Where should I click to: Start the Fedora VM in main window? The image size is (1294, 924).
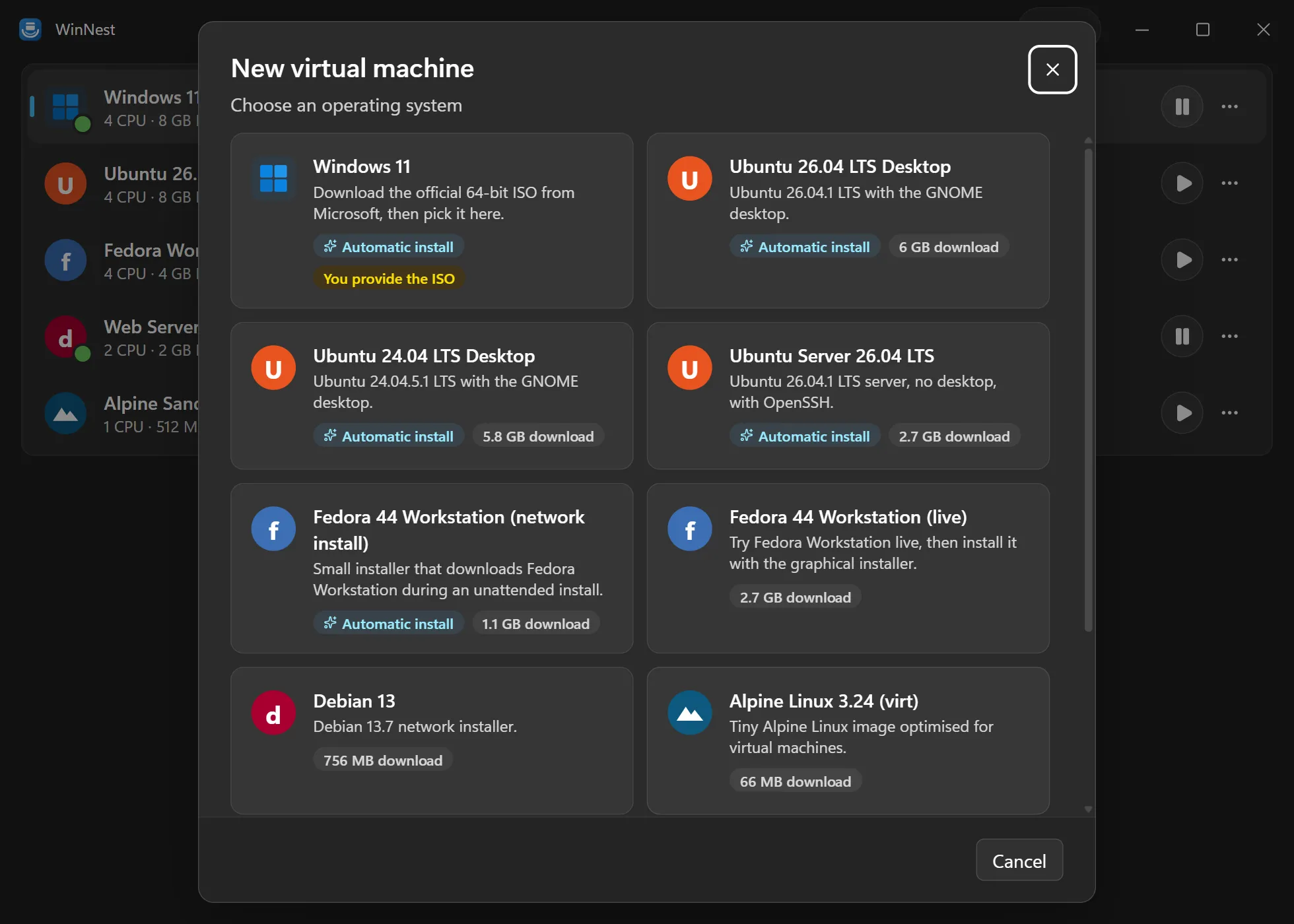click(1182, 259)
